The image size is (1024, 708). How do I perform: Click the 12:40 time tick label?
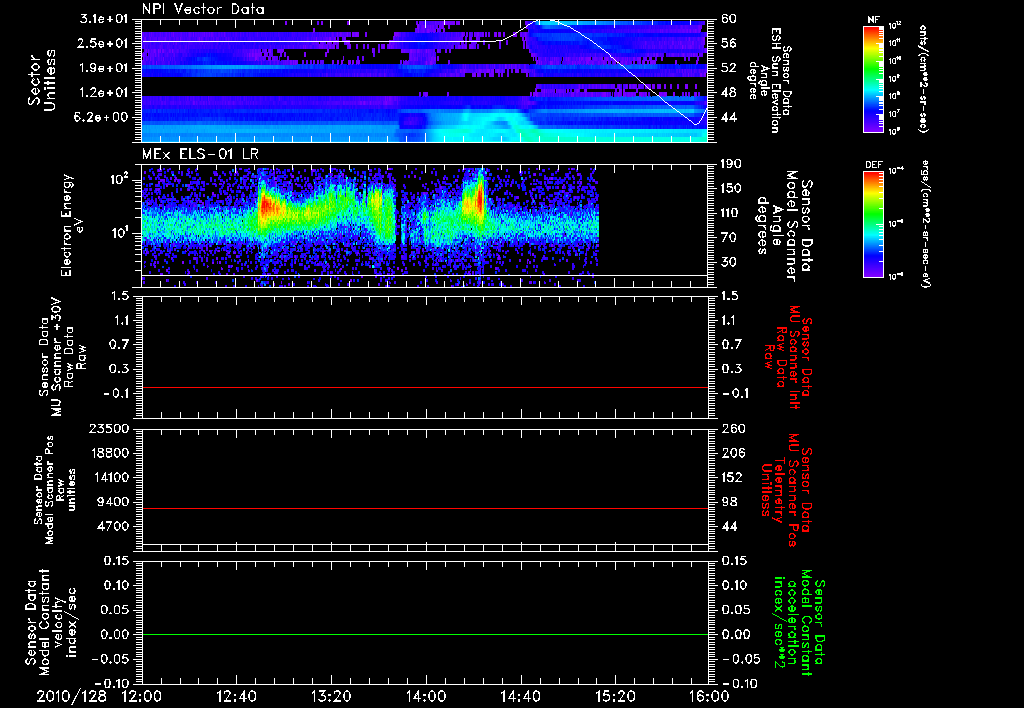(236, 696)
